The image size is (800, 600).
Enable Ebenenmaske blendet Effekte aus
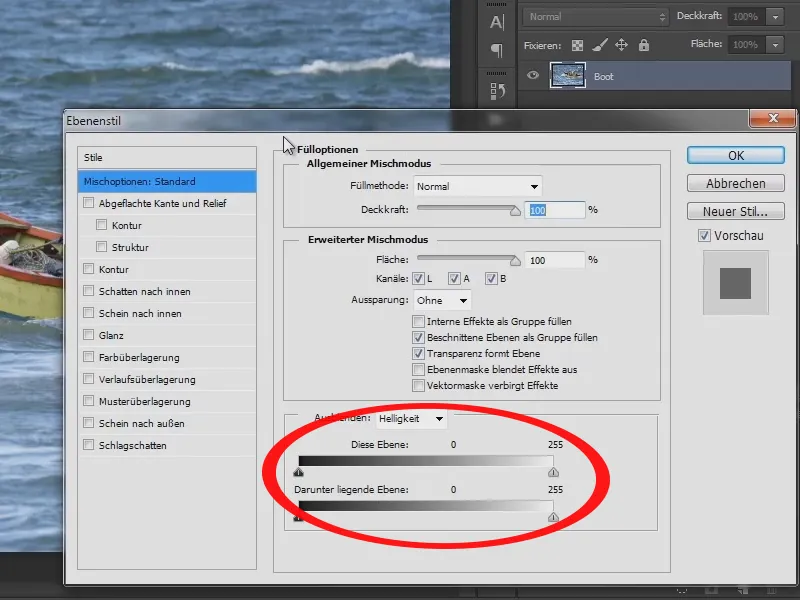418,369
